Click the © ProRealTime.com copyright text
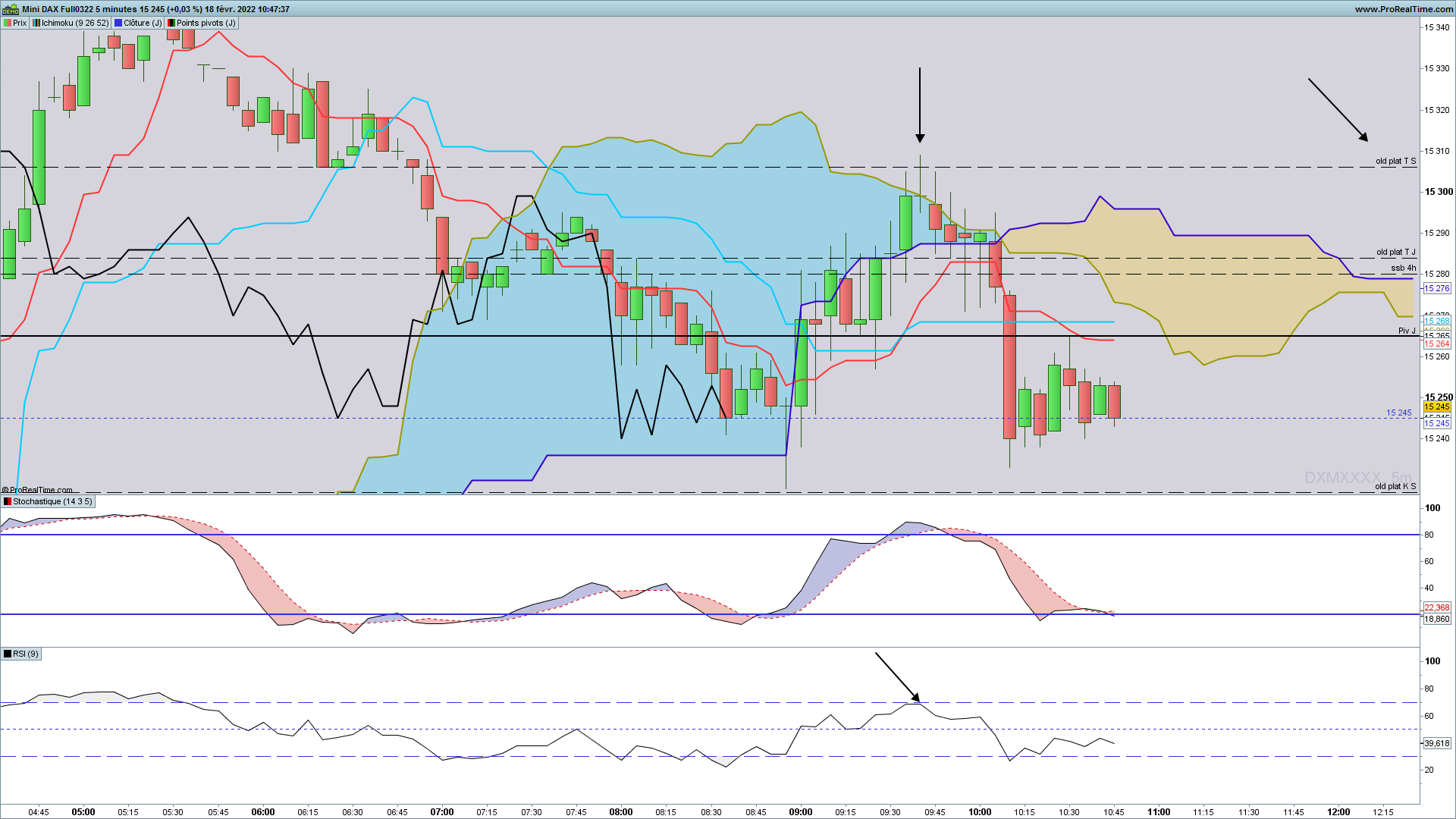1456x819 pixels. click(x=37, y=490)
